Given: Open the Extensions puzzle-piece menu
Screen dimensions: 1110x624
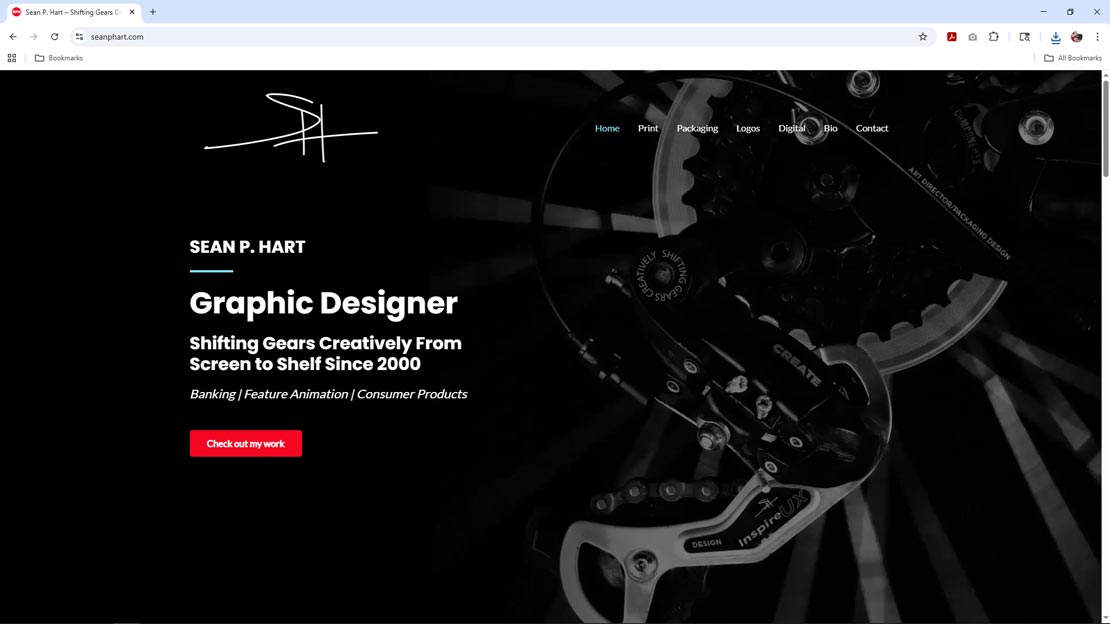Looking at the screenshot, I should coord(993,37).
